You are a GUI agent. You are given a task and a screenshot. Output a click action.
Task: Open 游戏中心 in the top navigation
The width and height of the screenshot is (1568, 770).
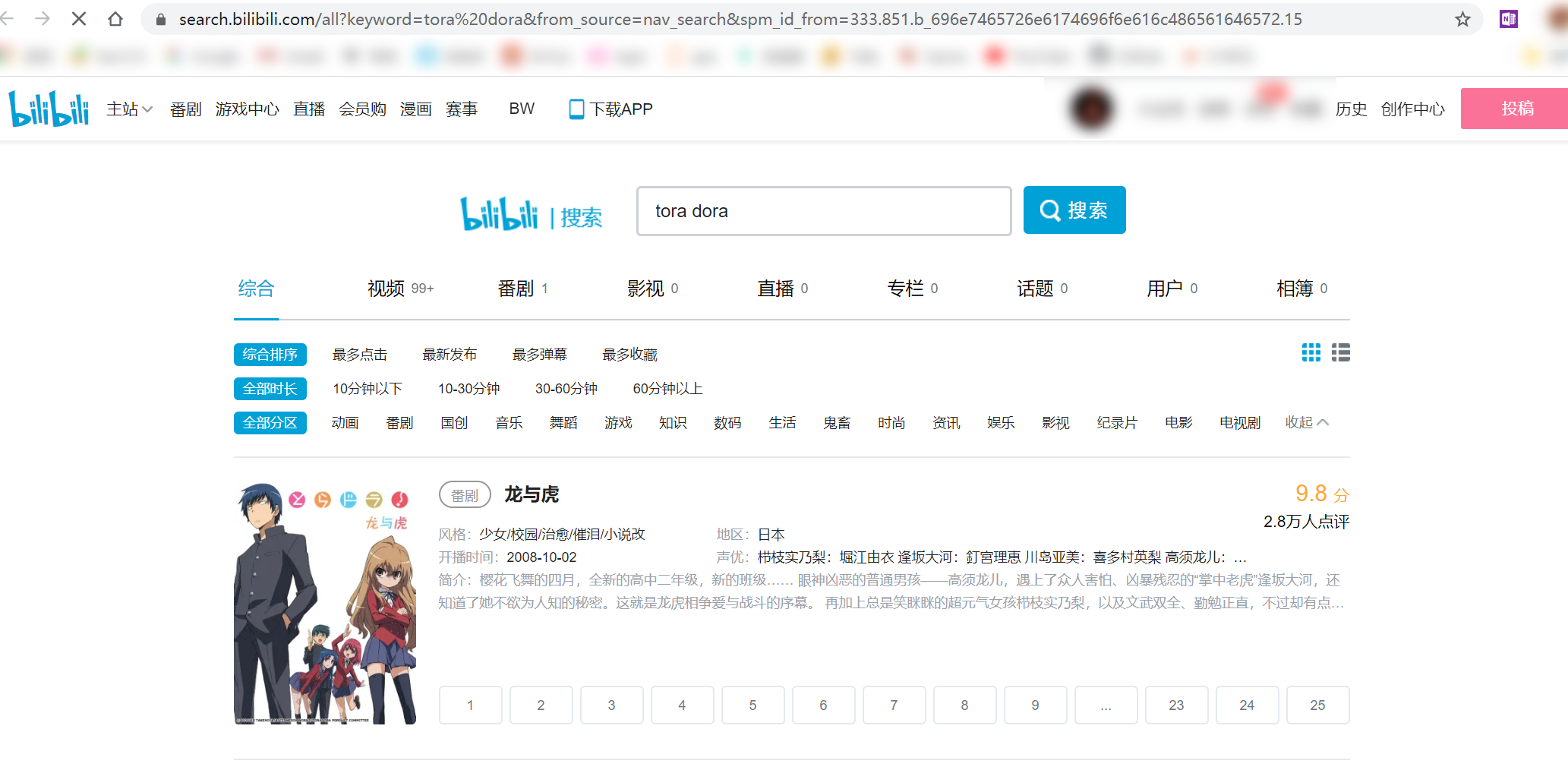point(247,109)
